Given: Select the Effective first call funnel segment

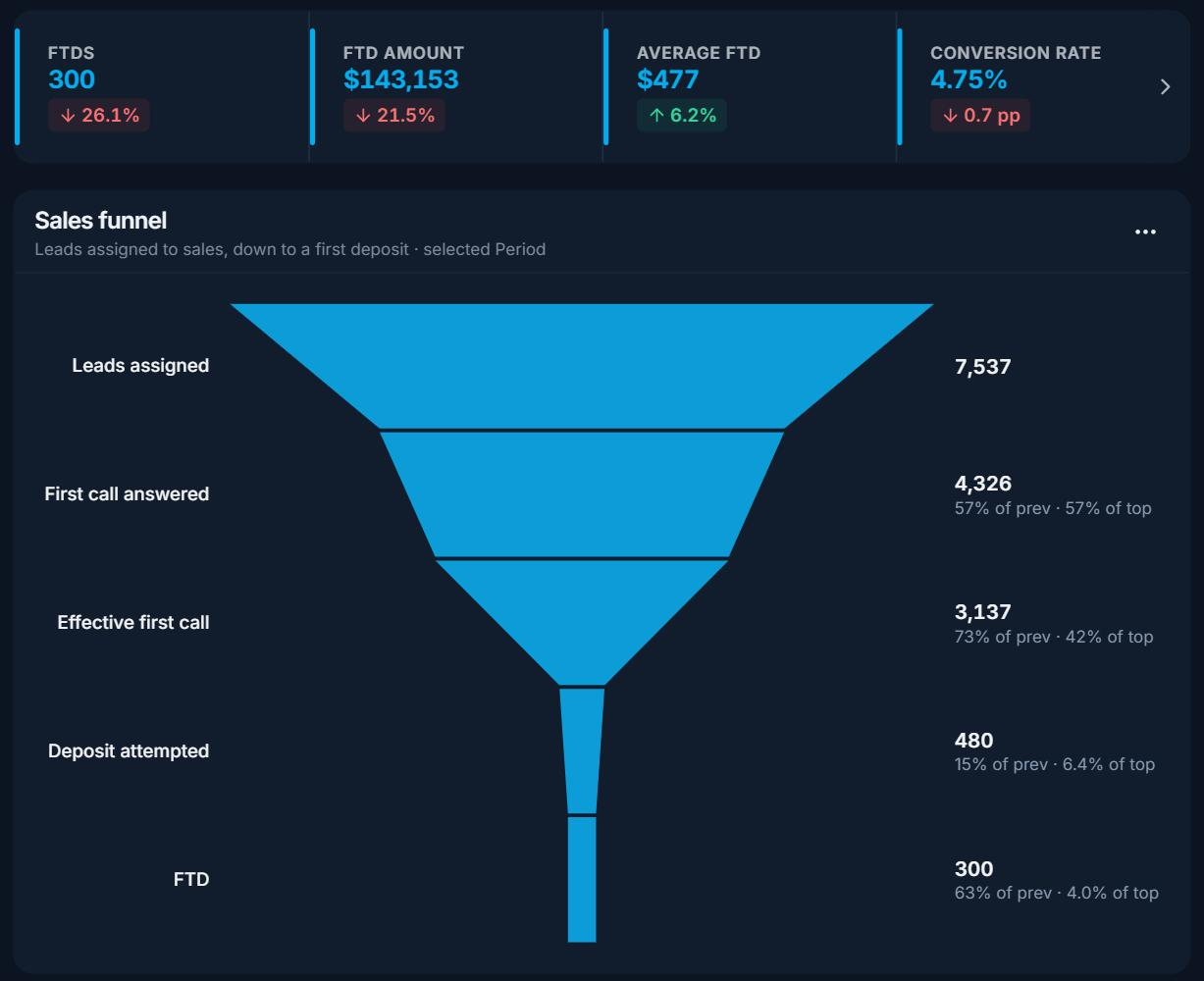Looking at the screenshot, I should pos(582,622).
